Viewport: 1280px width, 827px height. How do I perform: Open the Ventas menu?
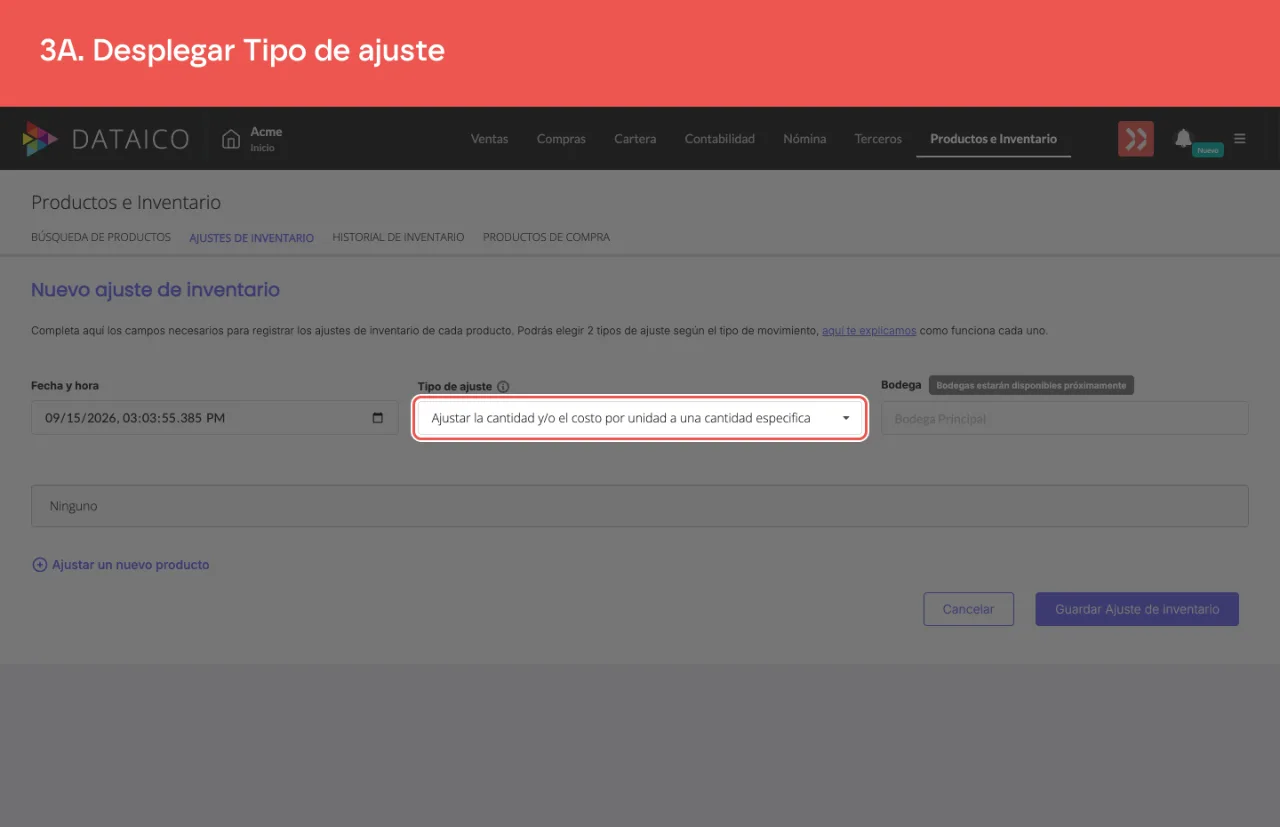coord(489,139)
